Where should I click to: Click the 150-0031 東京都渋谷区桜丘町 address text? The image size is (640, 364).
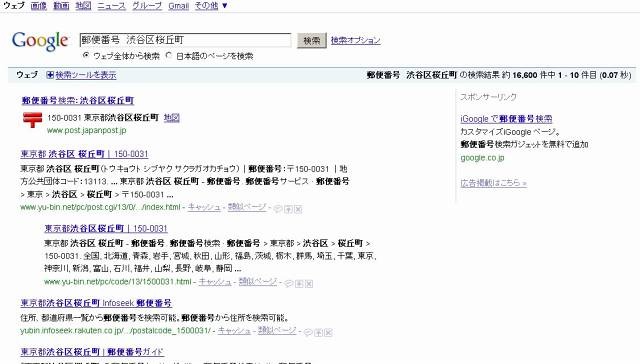pyautogui.click(x=103, y=118)
